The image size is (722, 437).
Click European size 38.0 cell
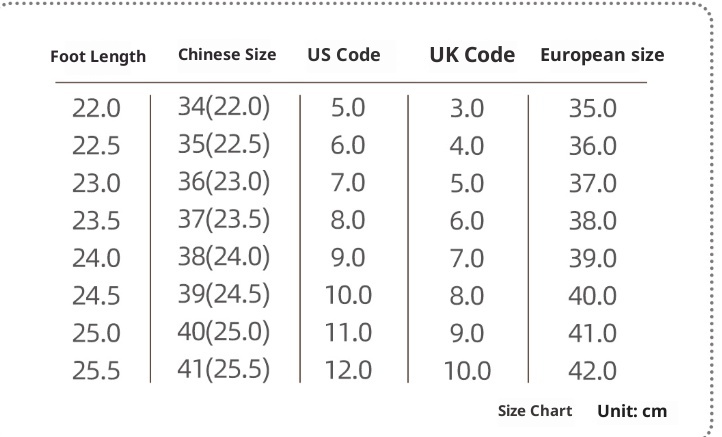coord(592,221)
